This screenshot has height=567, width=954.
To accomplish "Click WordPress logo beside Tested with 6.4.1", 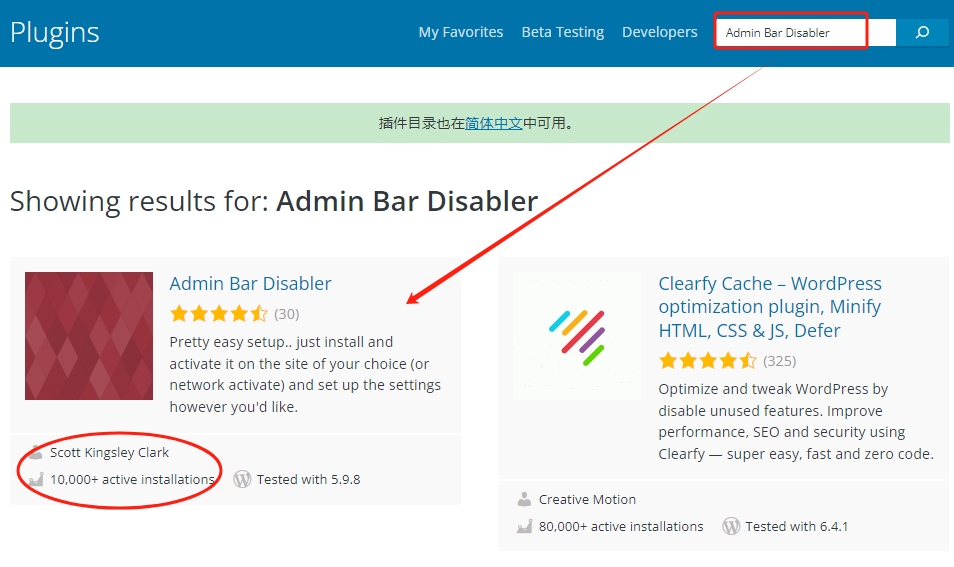I will pos(731,526).
